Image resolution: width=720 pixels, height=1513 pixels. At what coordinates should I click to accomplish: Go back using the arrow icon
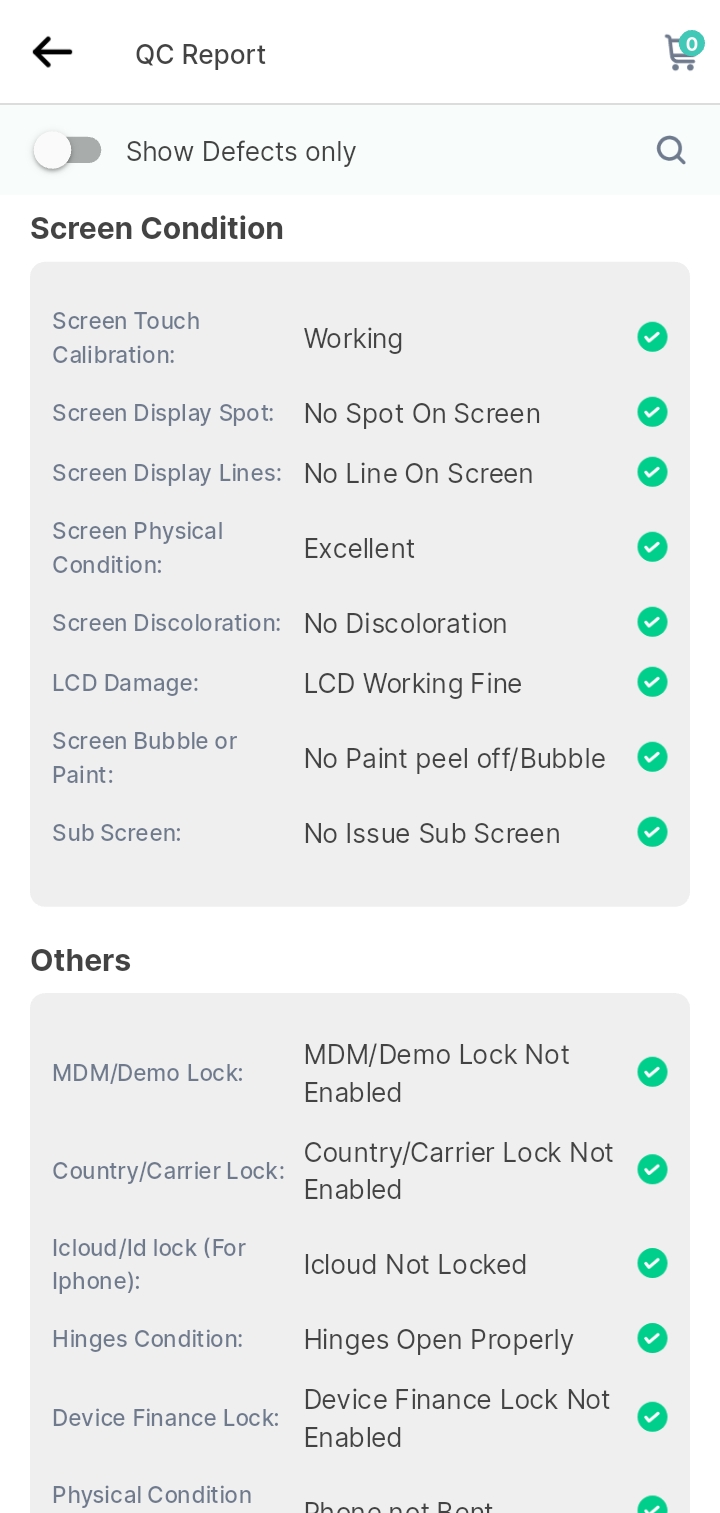click(x=52, y=52)
